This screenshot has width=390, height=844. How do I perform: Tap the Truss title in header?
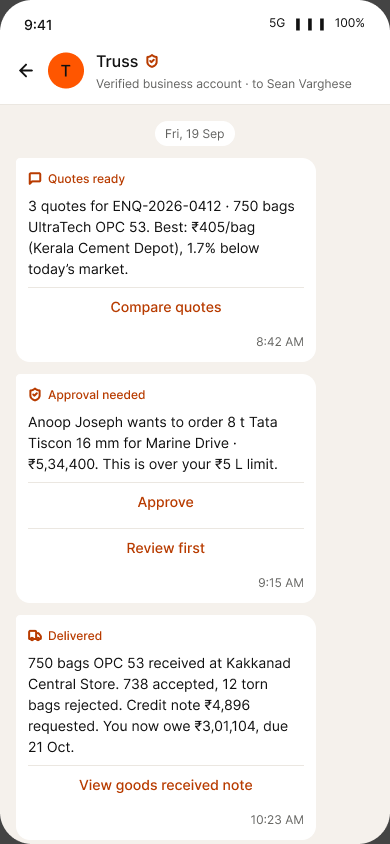pyautogui.click(x=117, y=61)
